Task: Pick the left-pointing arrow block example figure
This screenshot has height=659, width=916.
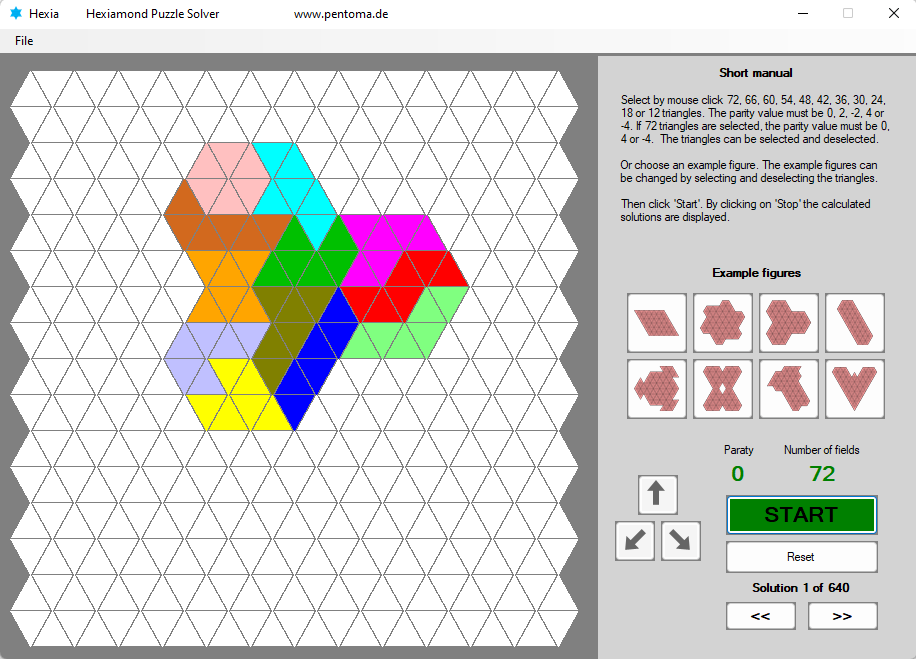Action: (789, 389)
